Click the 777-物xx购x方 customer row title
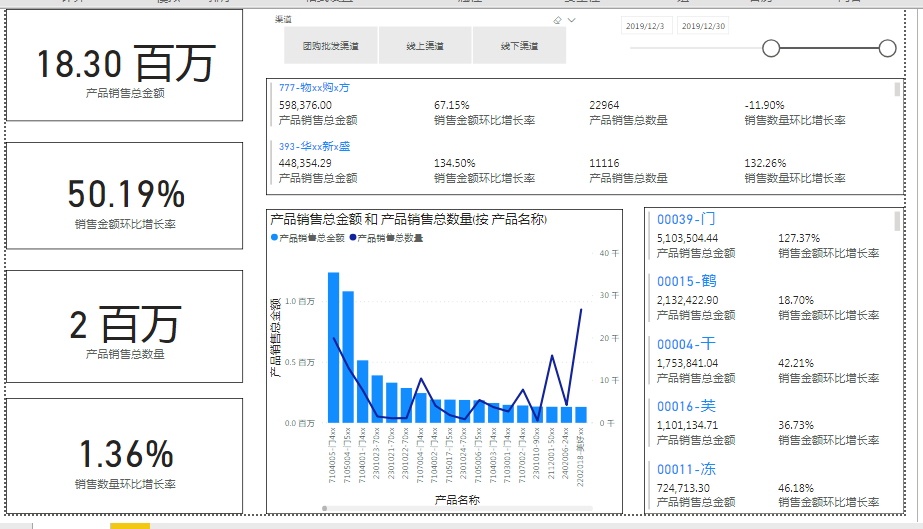The image size is (923, 529). pyautogui.click(x=314, y=88)
